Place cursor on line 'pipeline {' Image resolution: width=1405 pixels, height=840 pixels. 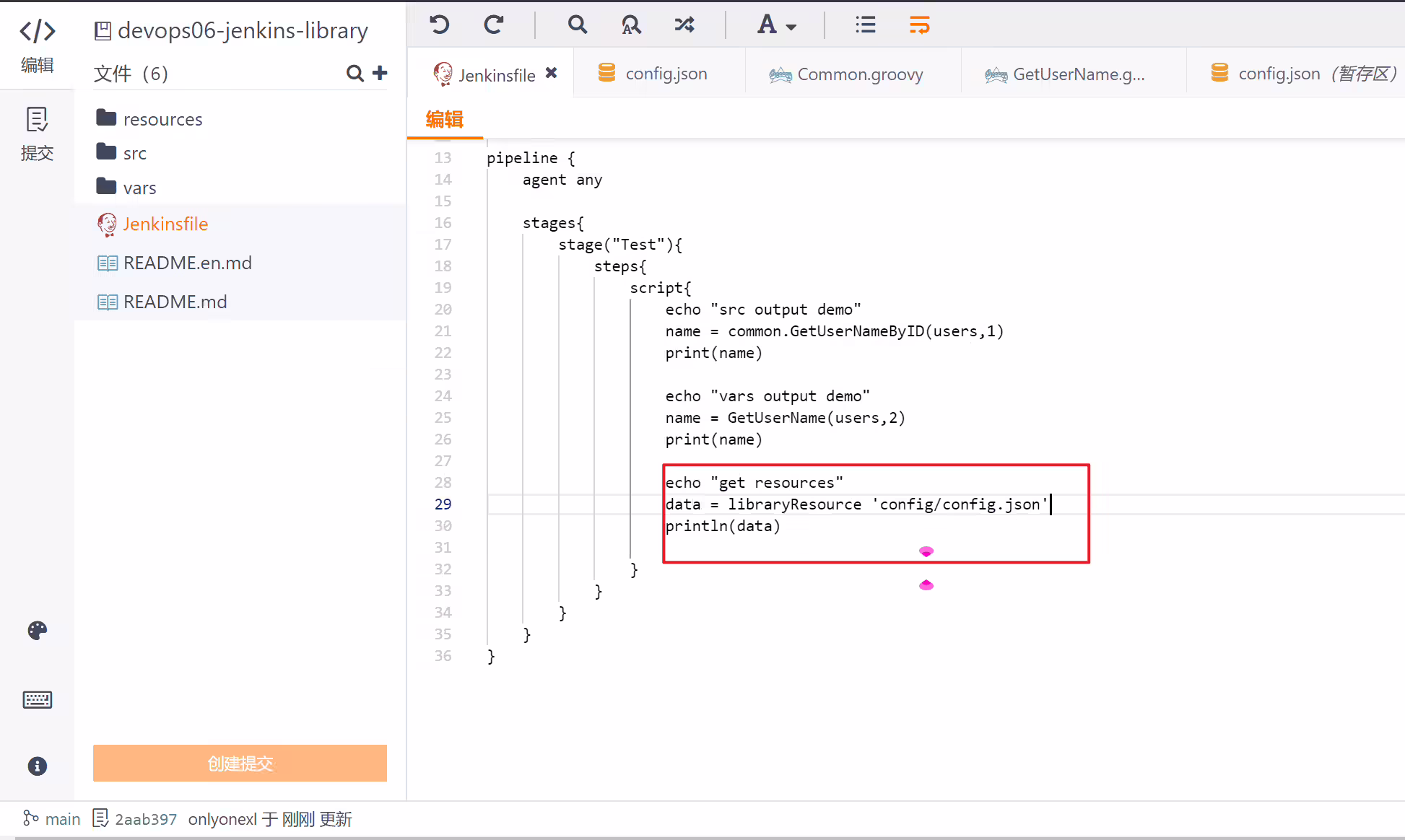click(531, 158)
